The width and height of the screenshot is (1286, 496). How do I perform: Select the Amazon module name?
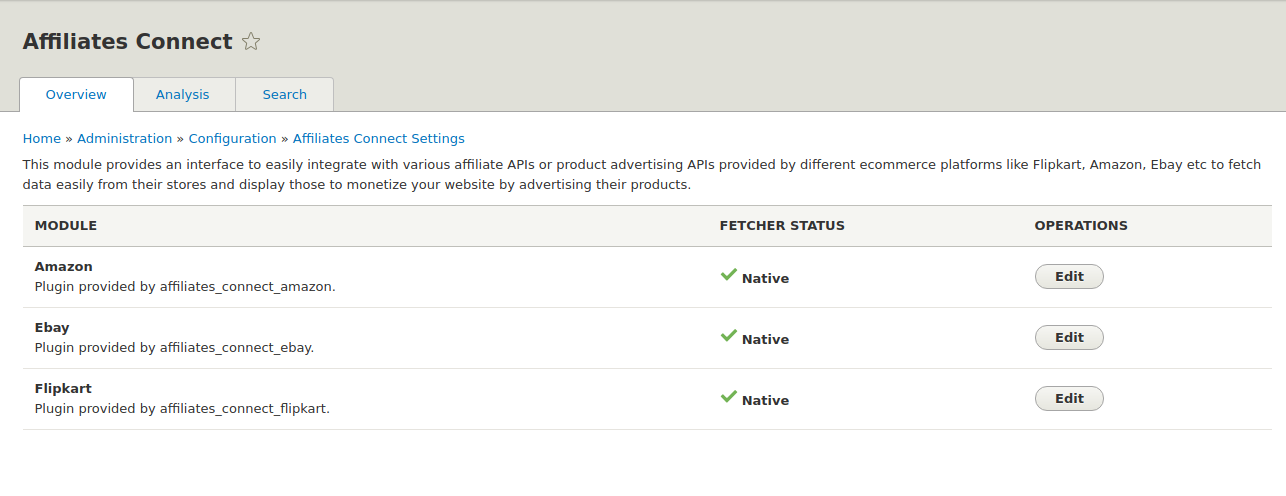[64, 267]
